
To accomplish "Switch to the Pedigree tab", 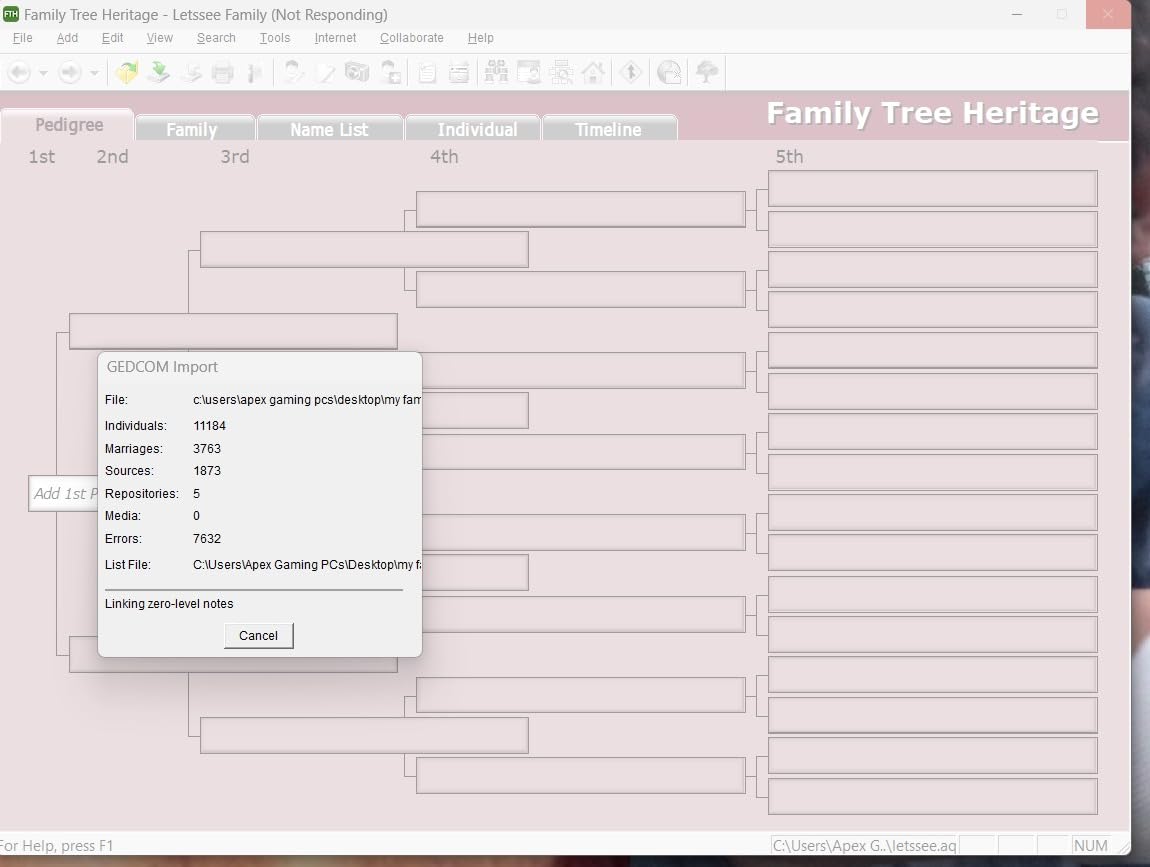I will click(68, 125).
